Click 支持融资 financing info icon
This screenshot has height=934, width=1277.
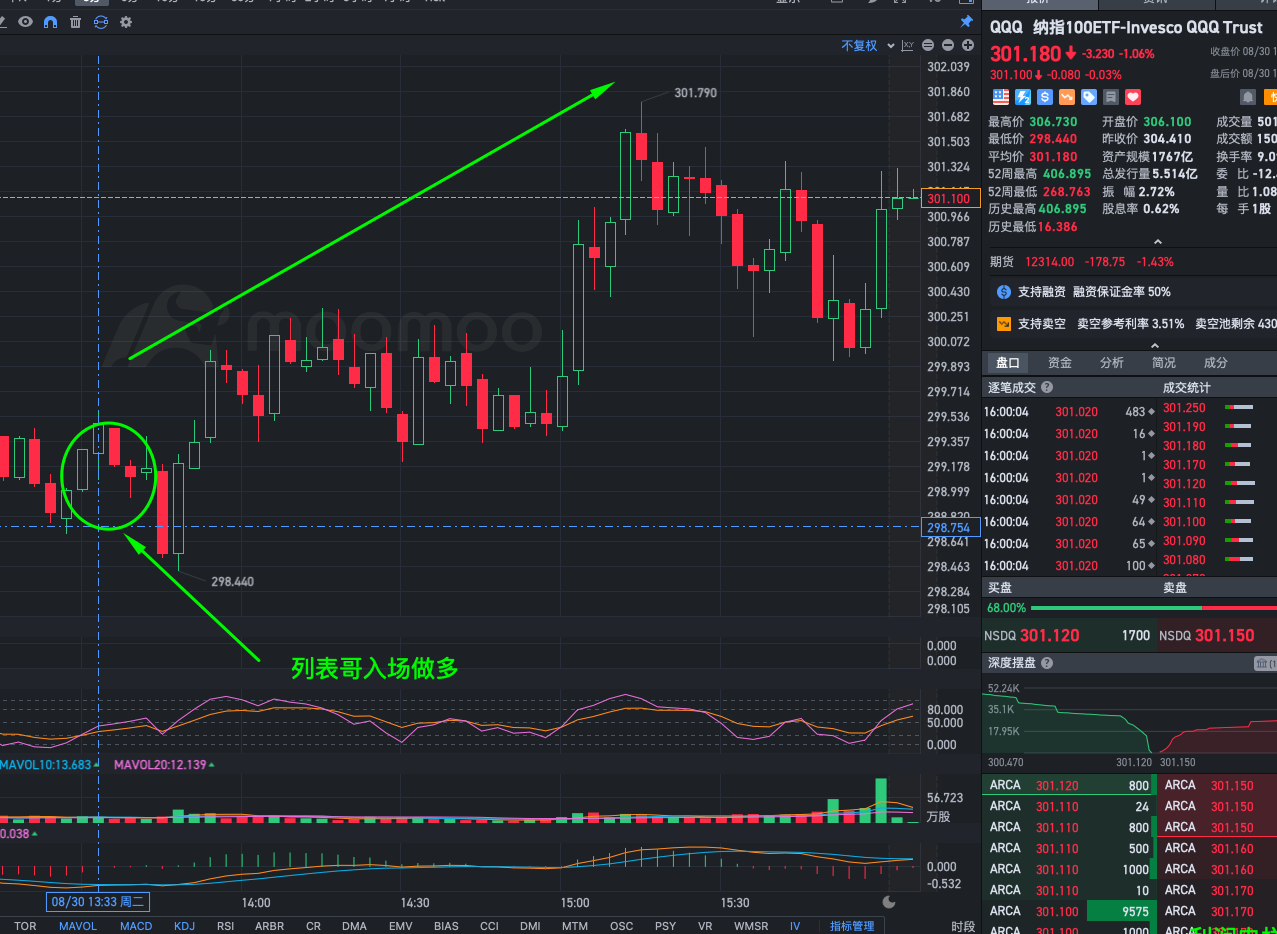[1004, 292]
